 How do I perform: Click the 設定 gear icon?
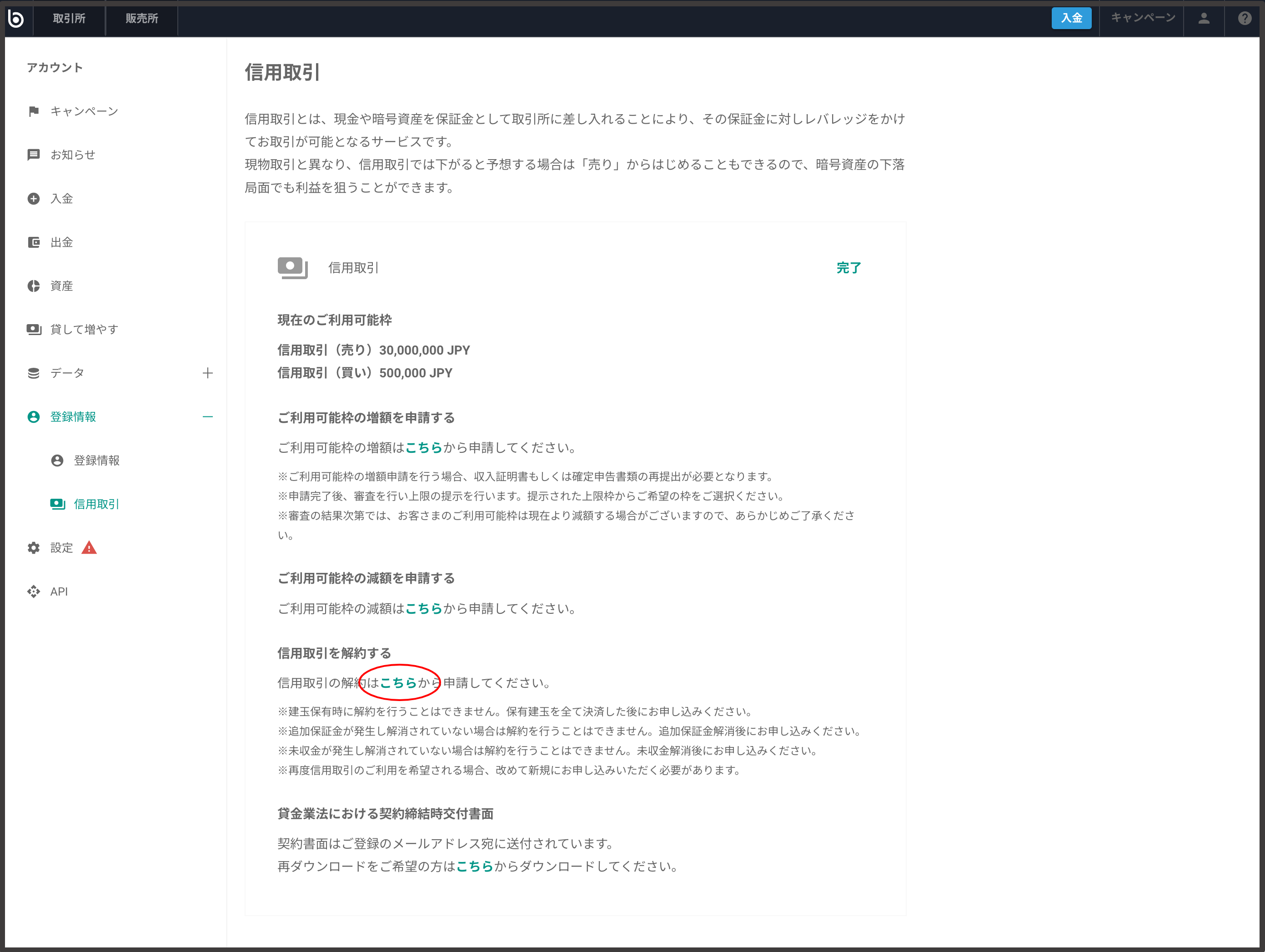[x=34, y=547]
